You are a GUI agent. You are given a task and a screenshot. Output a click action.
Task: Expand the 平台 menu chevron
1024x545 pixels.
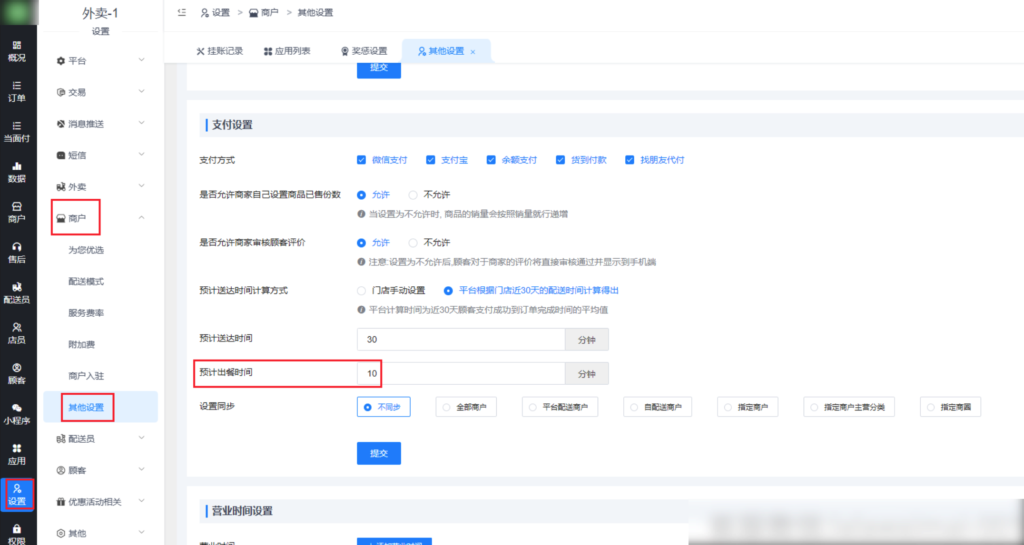coord(142,60)
